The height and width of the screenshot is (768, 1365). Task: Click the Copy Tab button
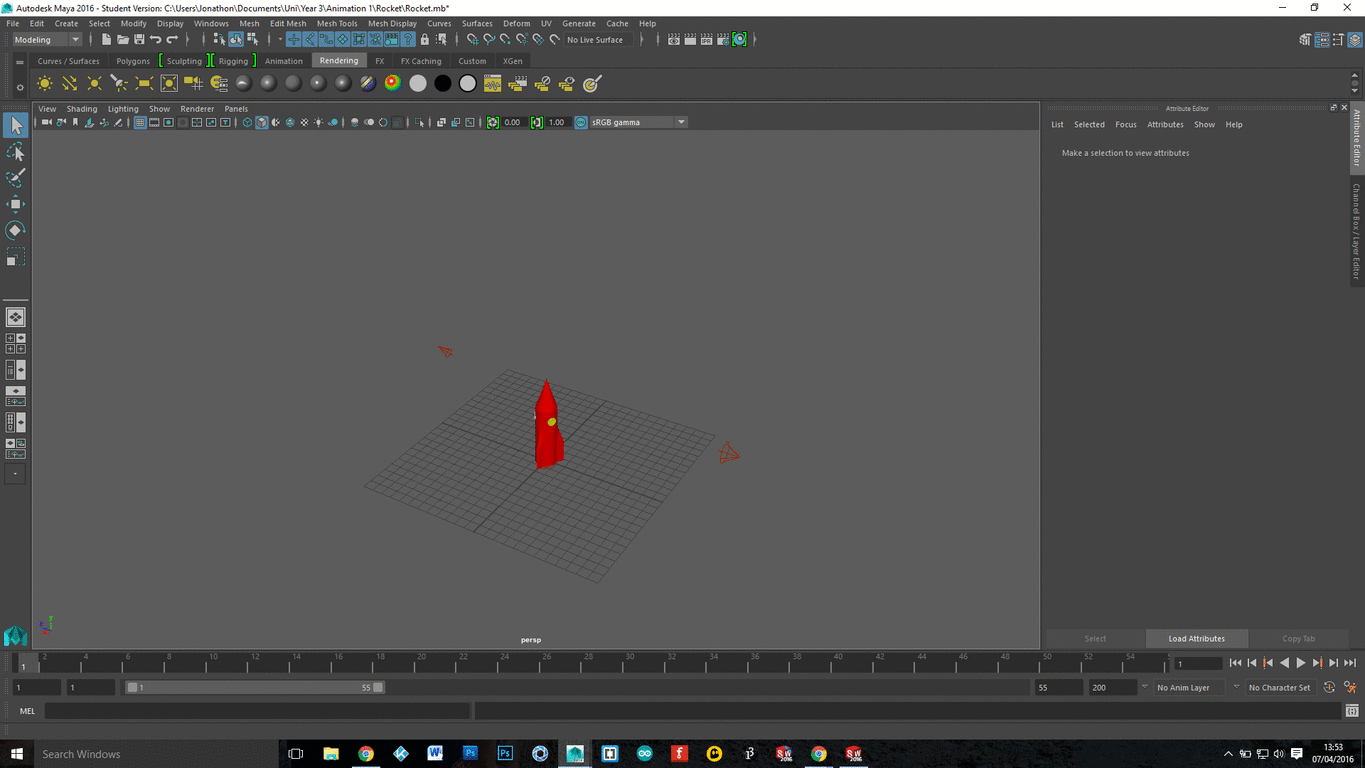point(1298,638)
